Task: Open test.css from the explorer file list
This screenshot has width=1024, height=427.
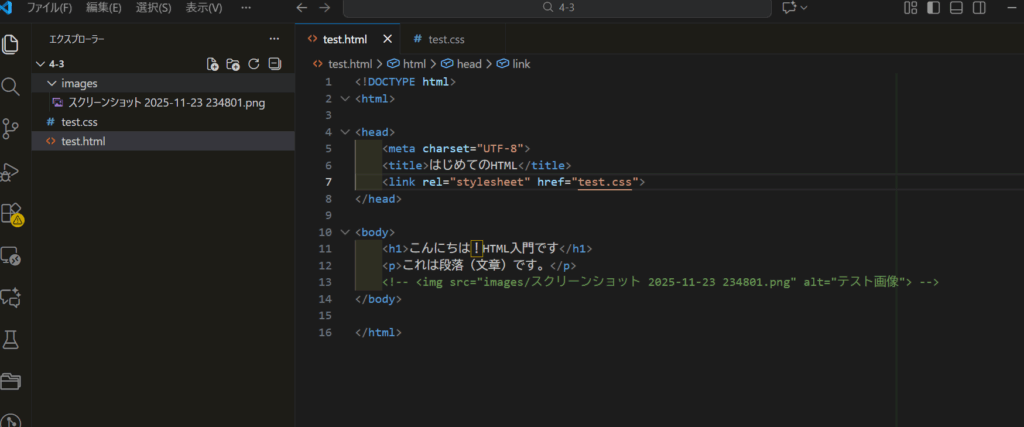Action: 79,122
